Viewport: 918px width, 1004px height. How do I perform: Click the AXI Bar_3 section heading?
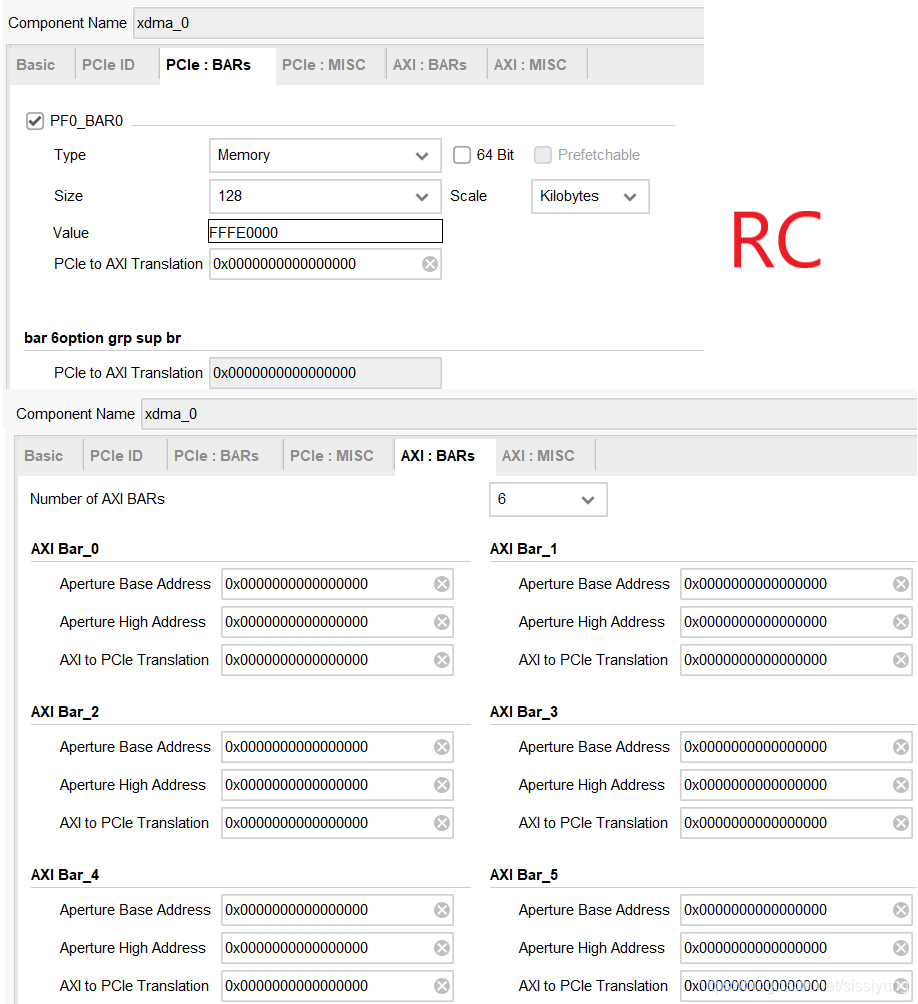point(524,712)
